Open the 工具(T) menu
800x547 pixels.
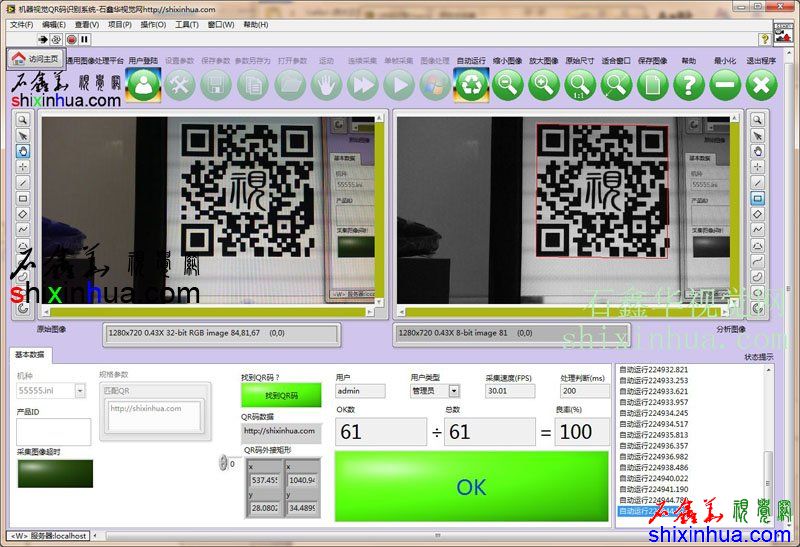coord(187,24)
